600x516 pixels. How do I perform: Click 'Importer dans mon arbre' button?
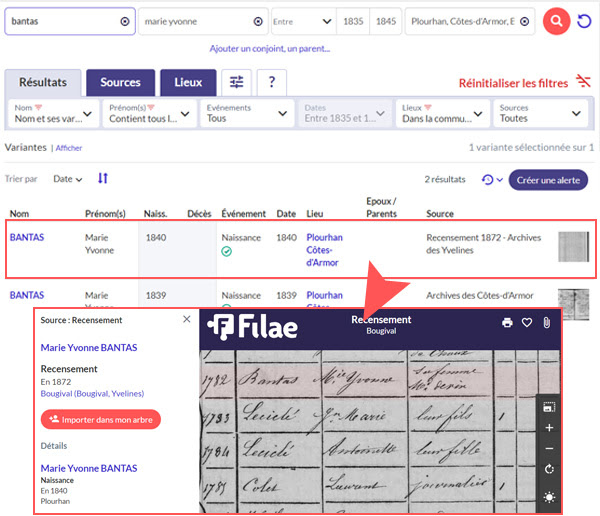(x=100, y=420)
